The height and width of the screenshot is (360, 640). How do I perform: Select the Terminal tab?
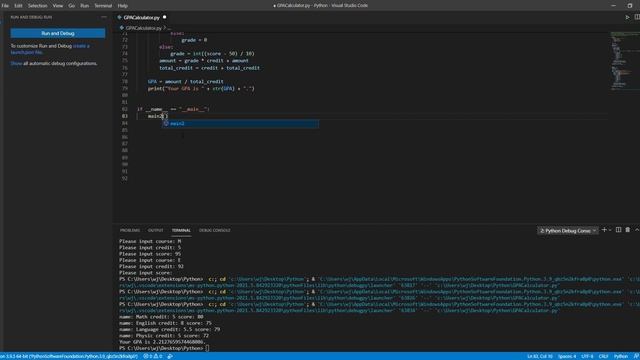[181, 230]
